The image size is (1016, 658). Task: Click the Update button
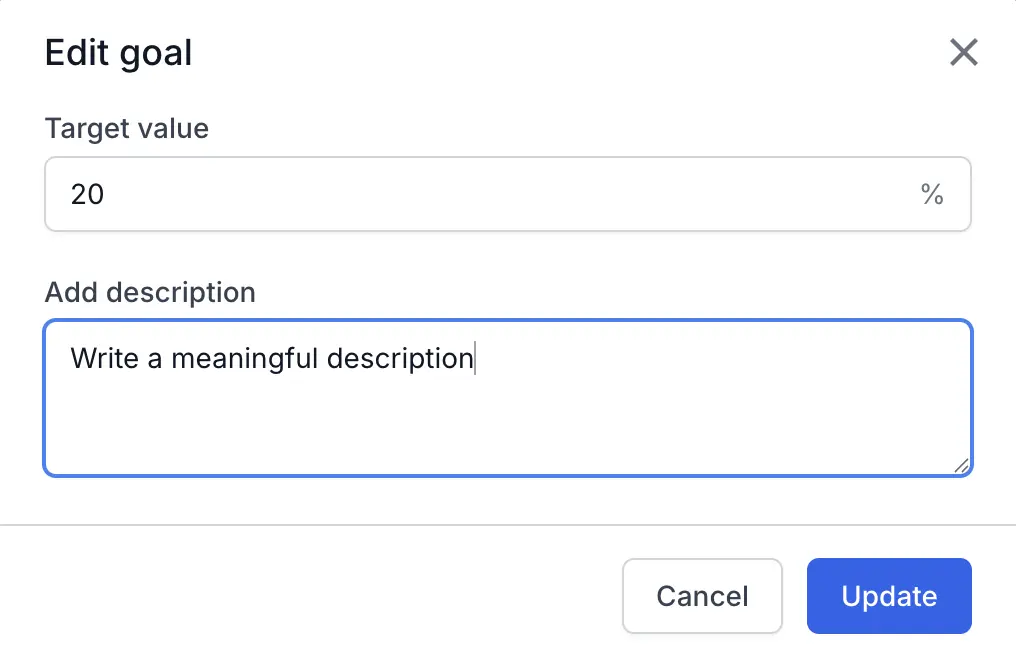tap(888, 596)
